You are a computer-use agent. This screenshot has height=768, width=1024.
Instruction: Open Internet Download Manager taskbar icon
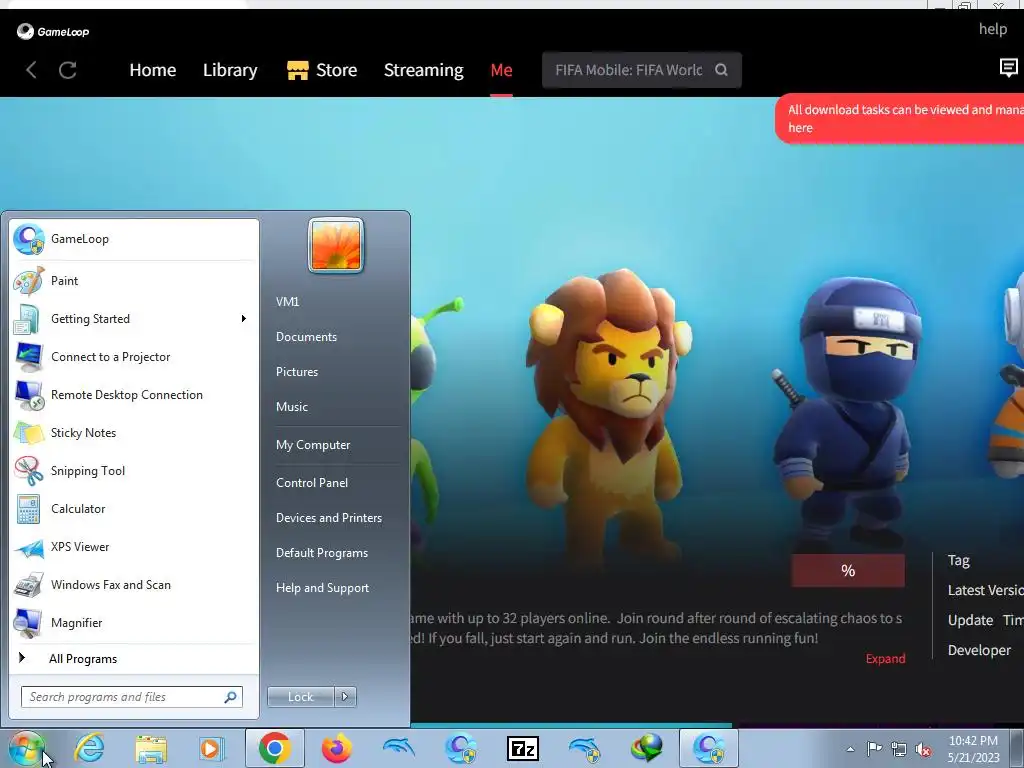(x=647, y=748)
